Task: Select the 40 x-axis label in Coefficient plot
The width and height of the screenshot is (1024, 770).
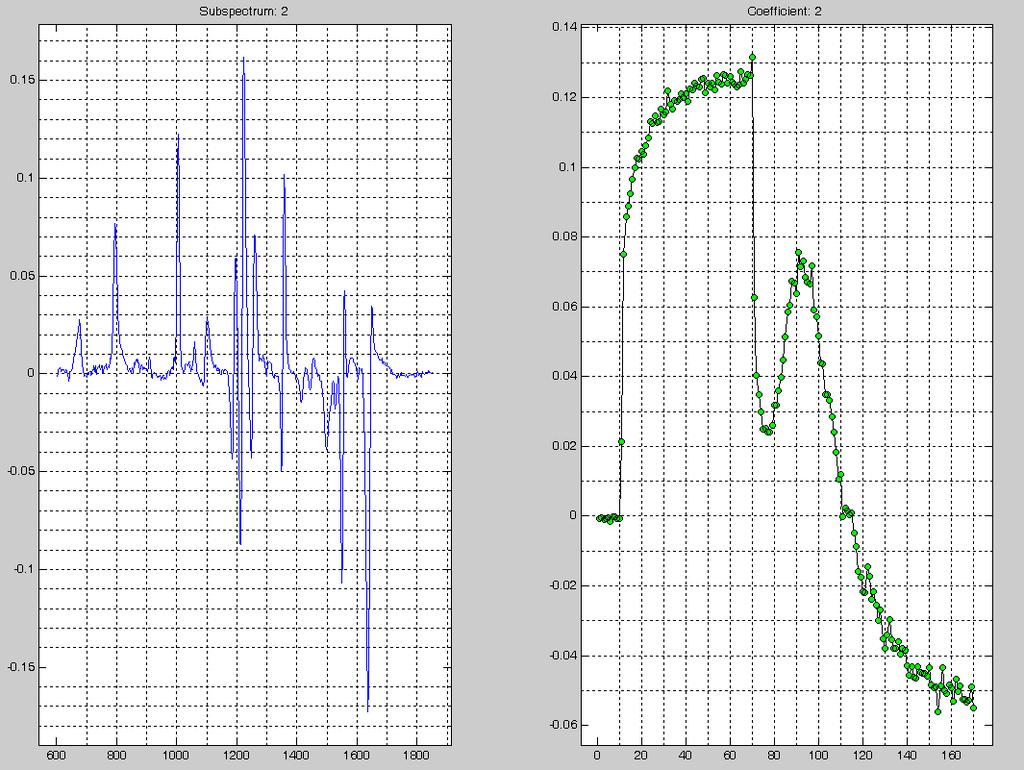Action: [x=685, y=755]
